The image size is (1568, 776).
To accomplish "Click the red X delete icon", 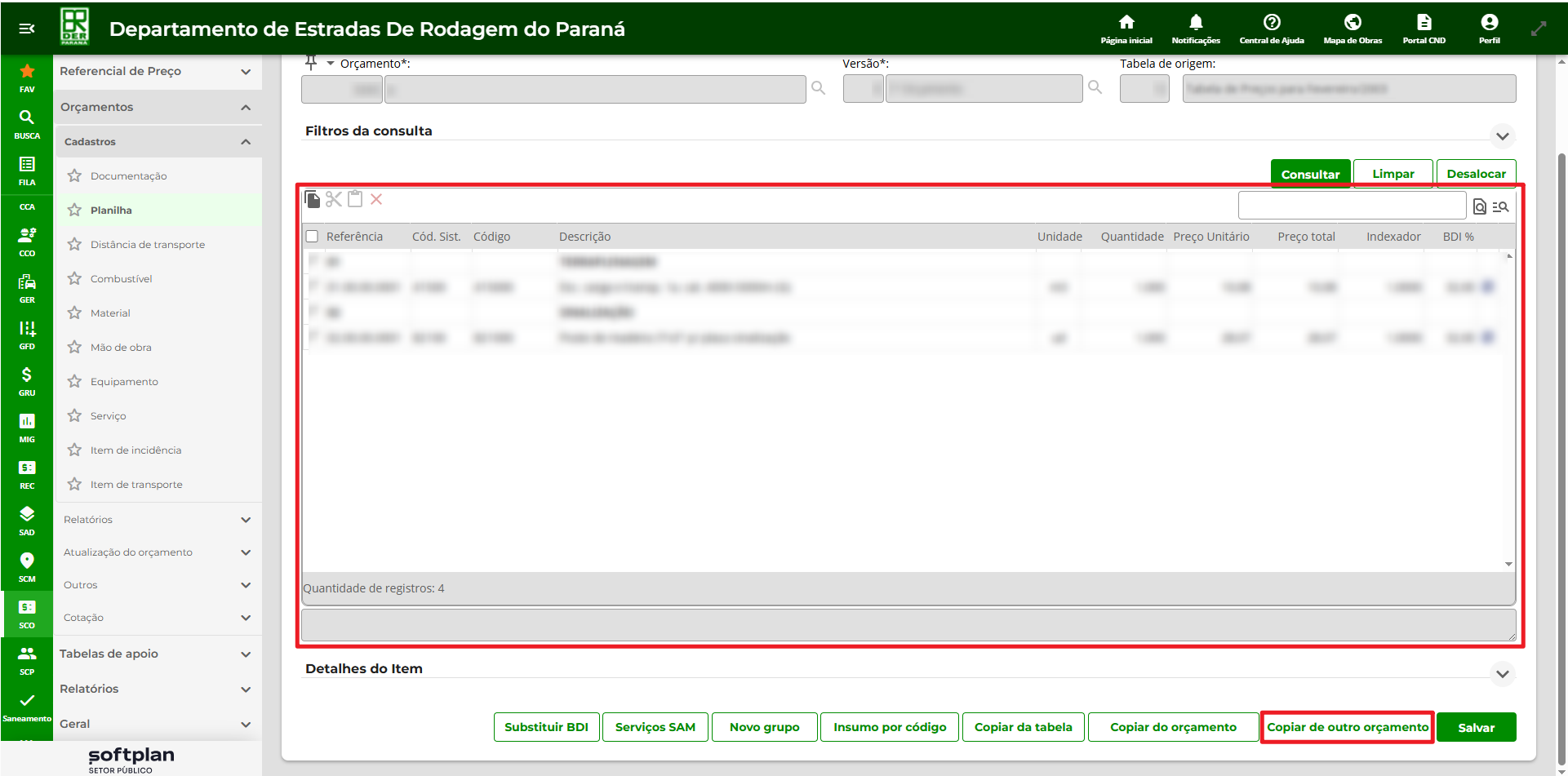I will click(x=376, y=199).
